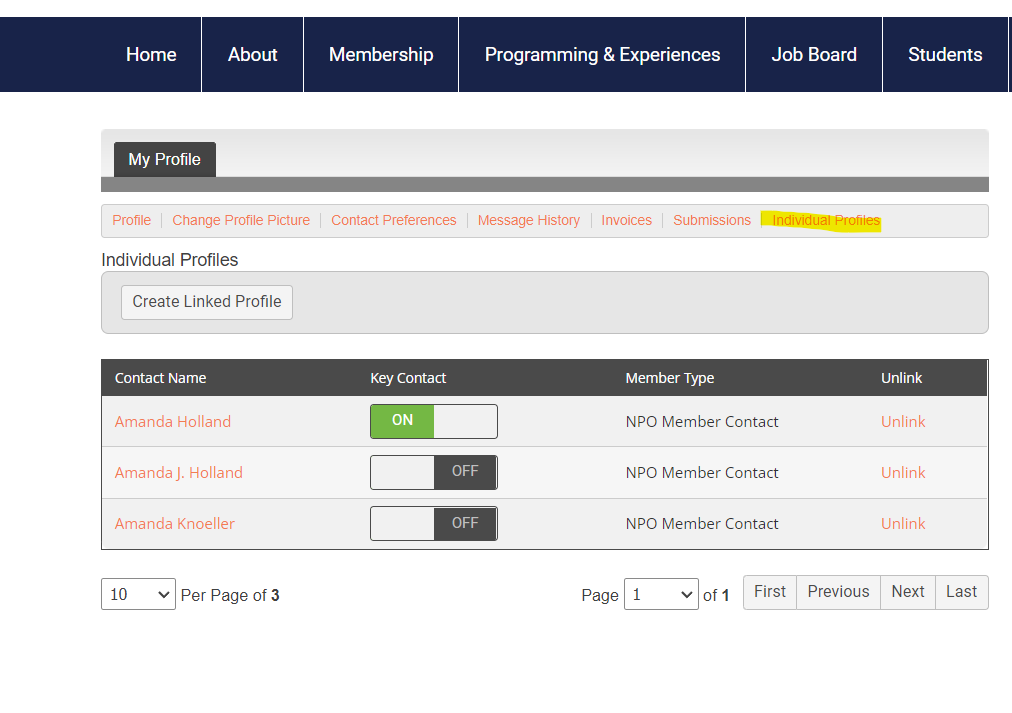The height and width of the screenshot is (713, 1012).
Task: Open the Home navigation item
Action: [x=151, y=55]
